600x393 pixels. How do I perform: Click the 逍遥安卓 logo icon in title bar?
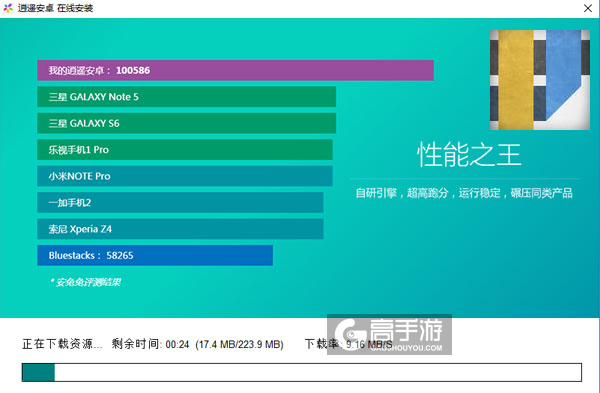[x=8, y=8]
